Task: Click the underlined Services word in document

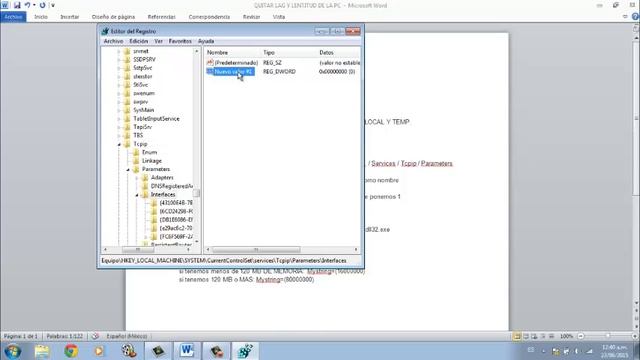Action: [383, 163]
